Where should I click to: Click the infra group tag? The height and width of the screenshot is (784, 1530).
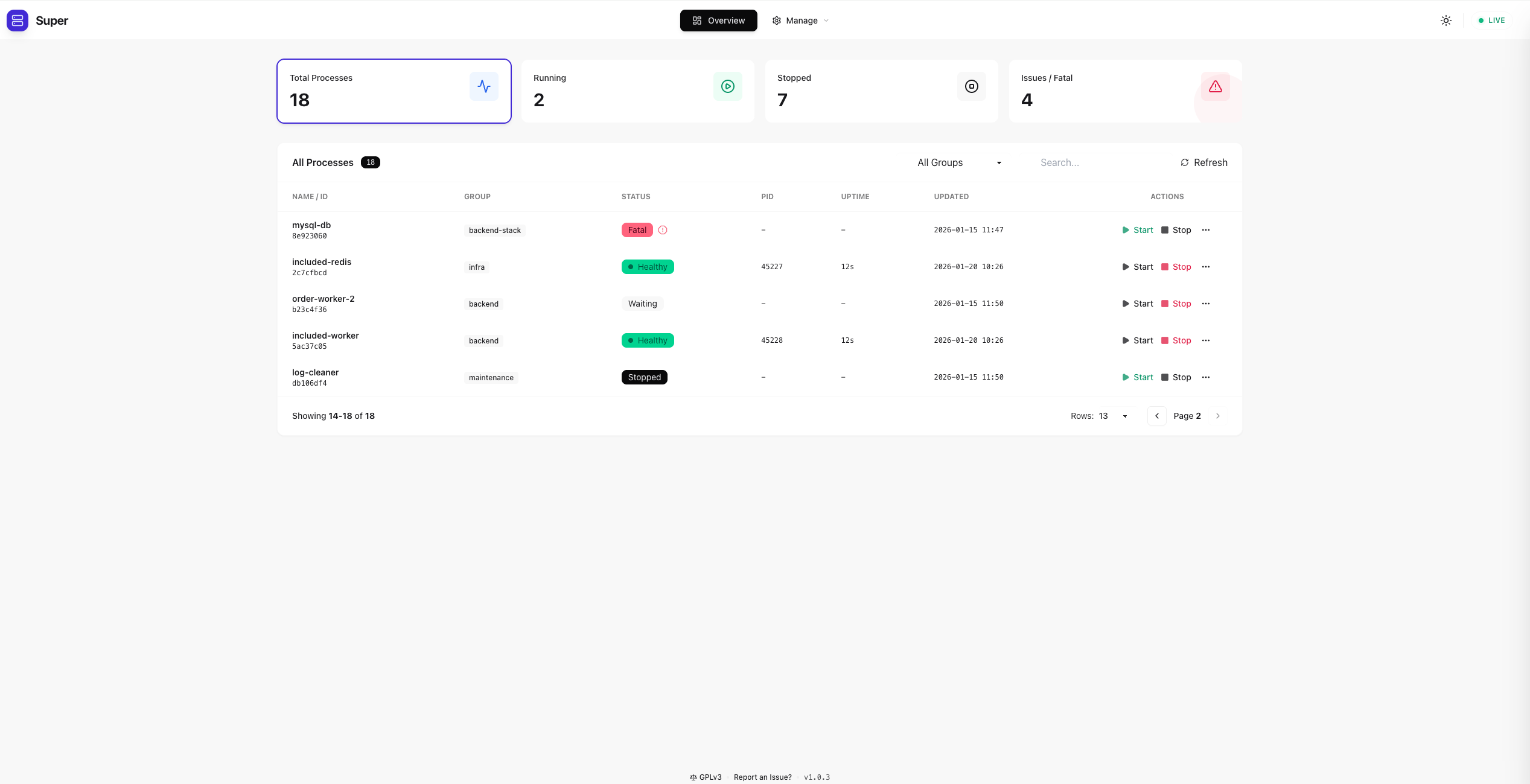click(477, 267)
